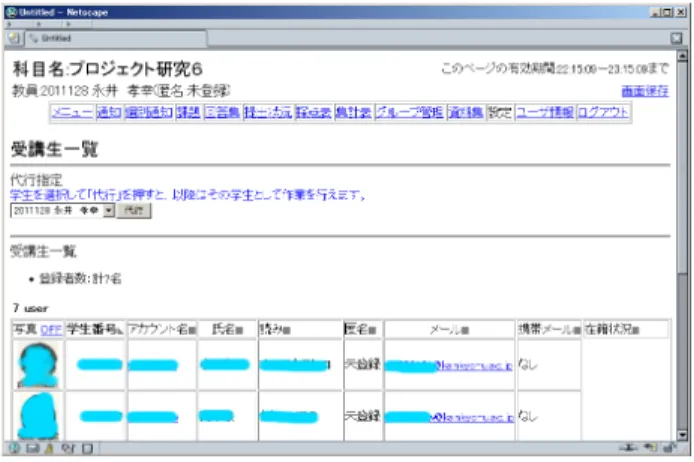The image size is (694, 462).
Task: Click the 科目名:プロジェクト研究6 title
Action: (x=108, y=69)
